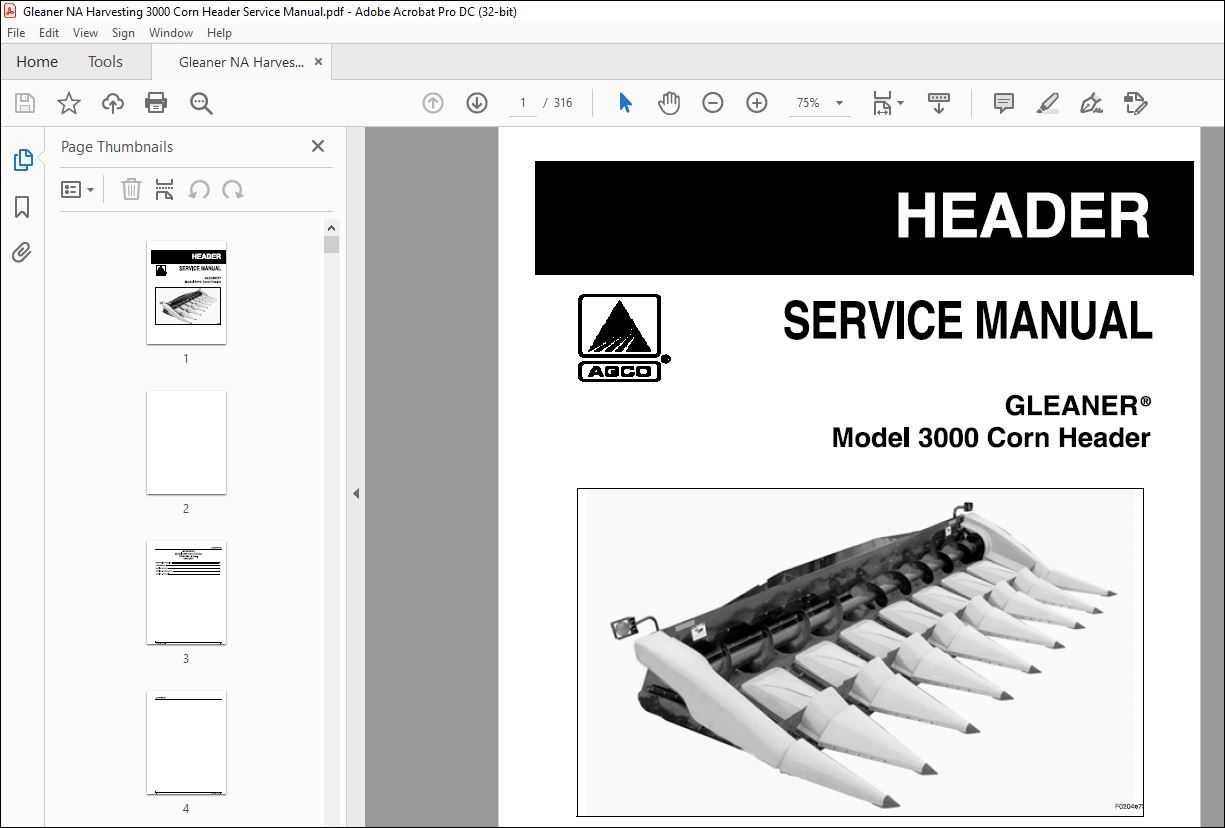Close the Page Thumbnails panel
Screen dimensions: 1225x828
(318, 146)
